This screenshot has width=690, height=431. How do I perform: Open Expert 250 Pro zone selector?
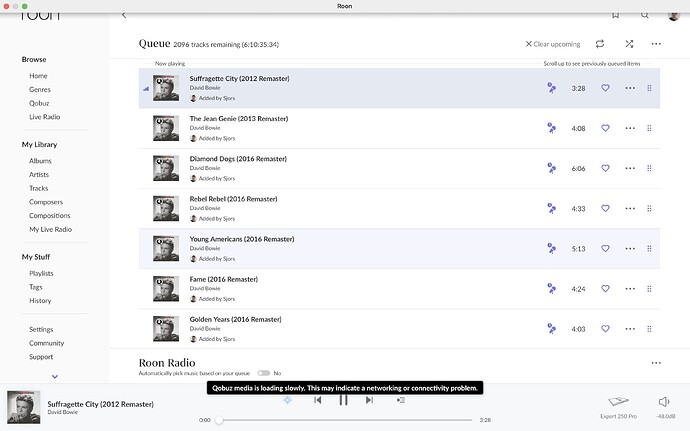point(618,407)
